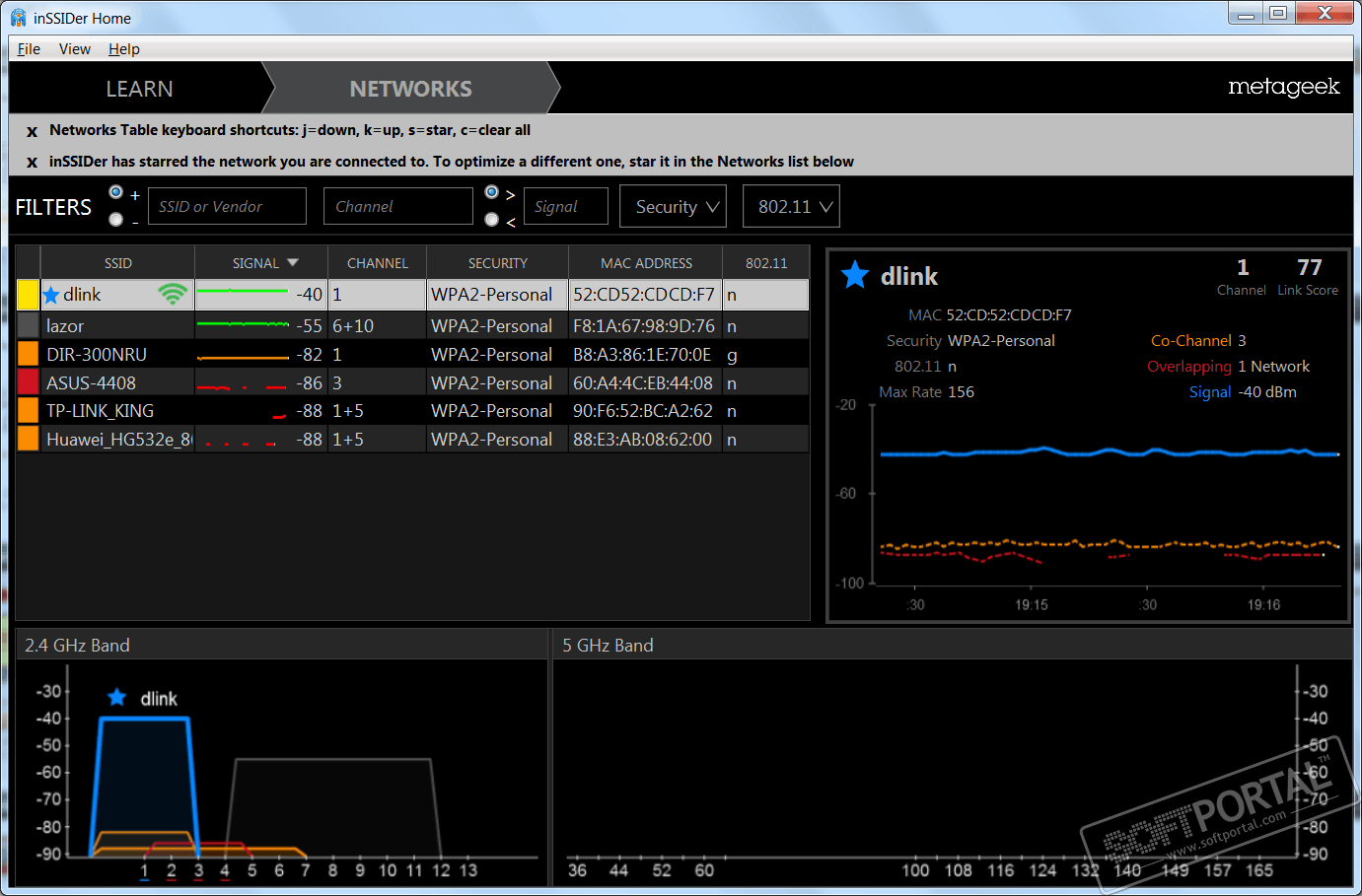Click the Overlapping label in details panel
Screen dimensions: 1362x896
(1189, 367)
